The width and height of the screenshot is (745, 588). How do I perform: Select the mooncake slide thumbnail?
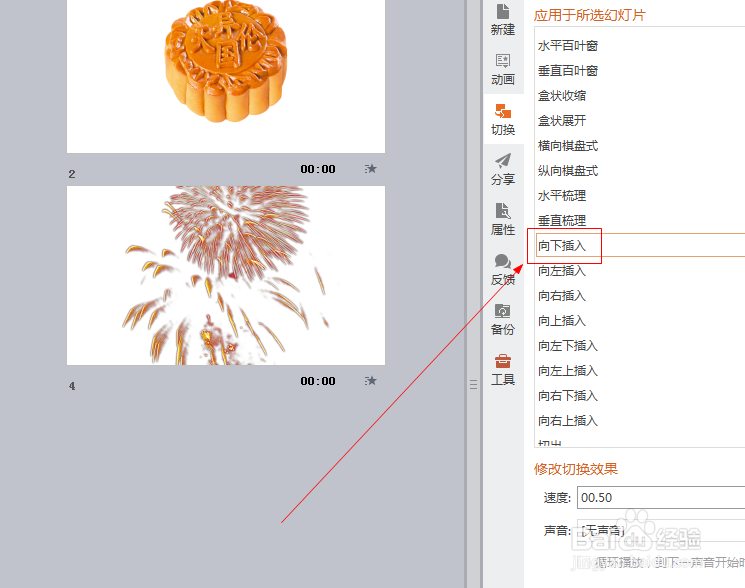(x=226, y=76)
